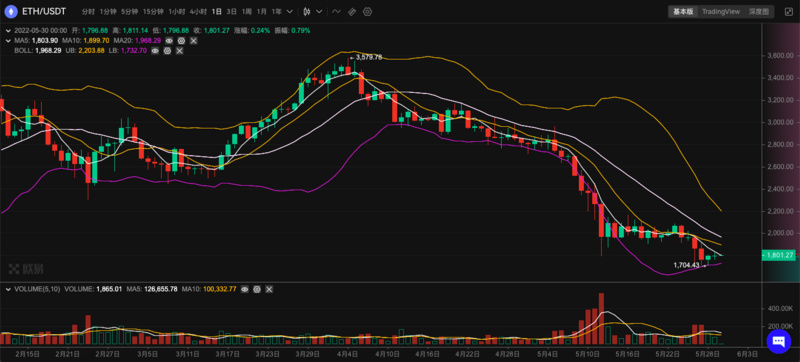Select the 4小时 interval

pos(198,11)
